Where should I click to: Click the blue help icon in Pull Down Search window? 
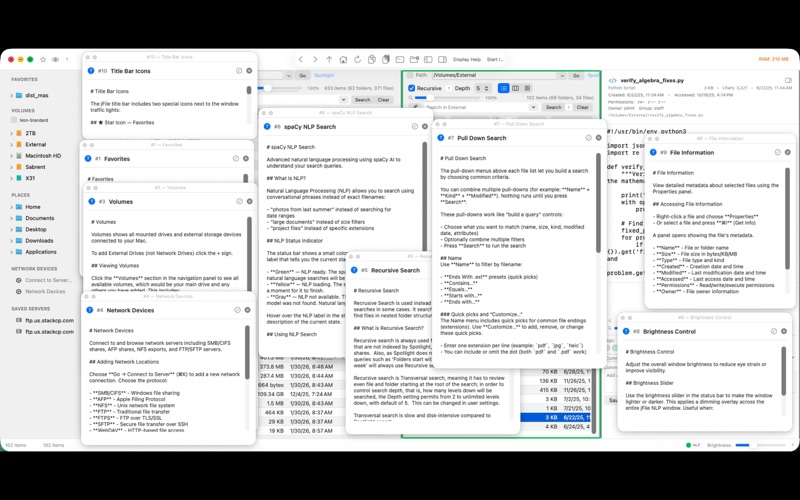coord(440,138)
